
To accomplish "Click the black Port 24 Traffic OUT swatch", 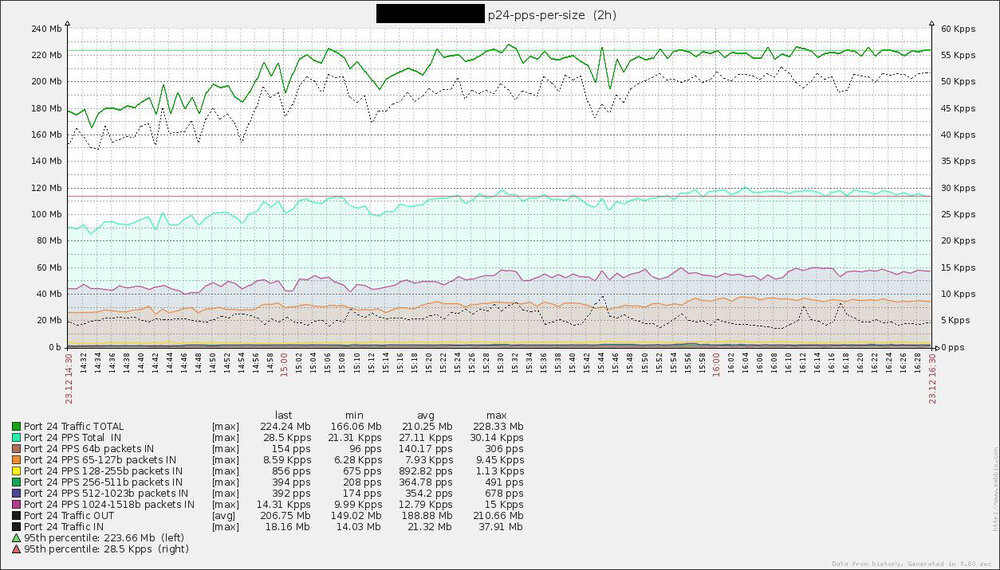I will (x=17, y=516).
